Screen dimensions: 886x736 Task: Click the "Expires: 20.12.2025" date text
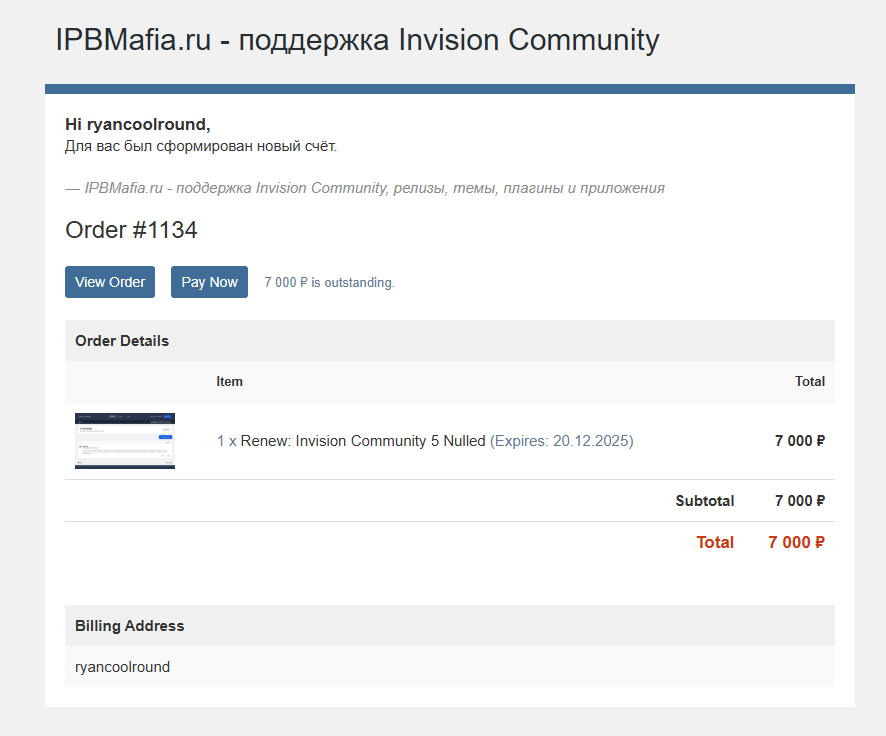click(x=561, y=441)
